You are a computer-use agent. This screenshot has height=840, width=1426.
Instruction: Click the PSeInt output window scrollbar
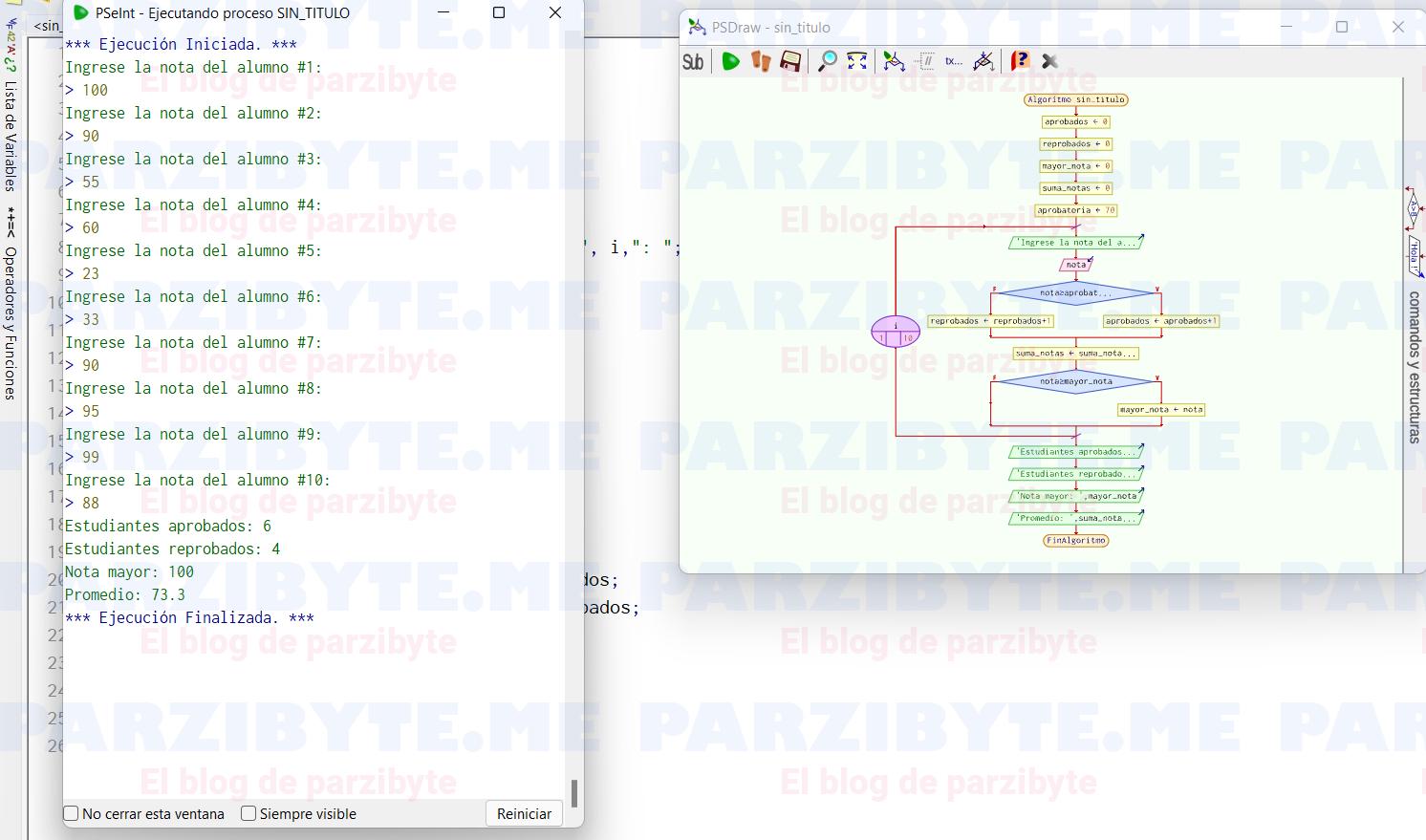tap(574, 793)
